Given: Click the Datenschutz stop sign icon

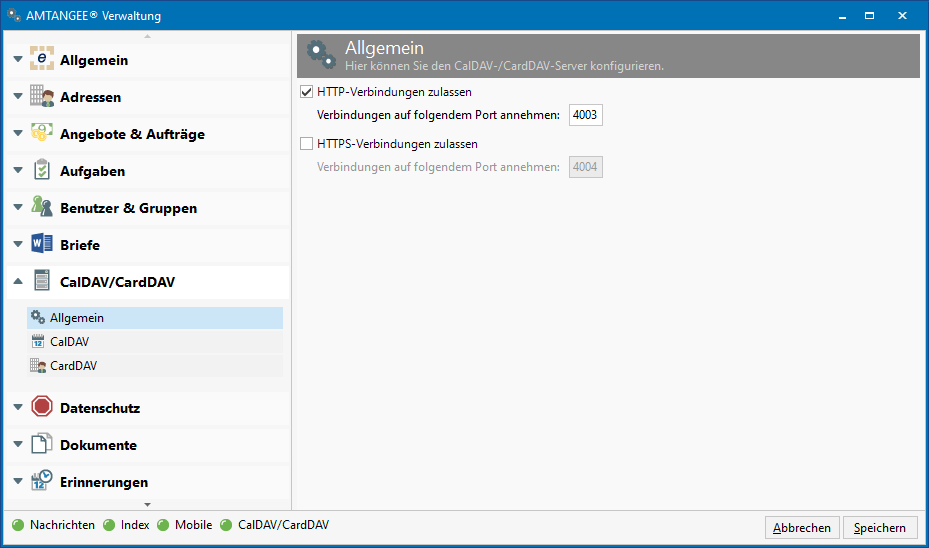Looking at the screenshot, I should pos(41,406).
